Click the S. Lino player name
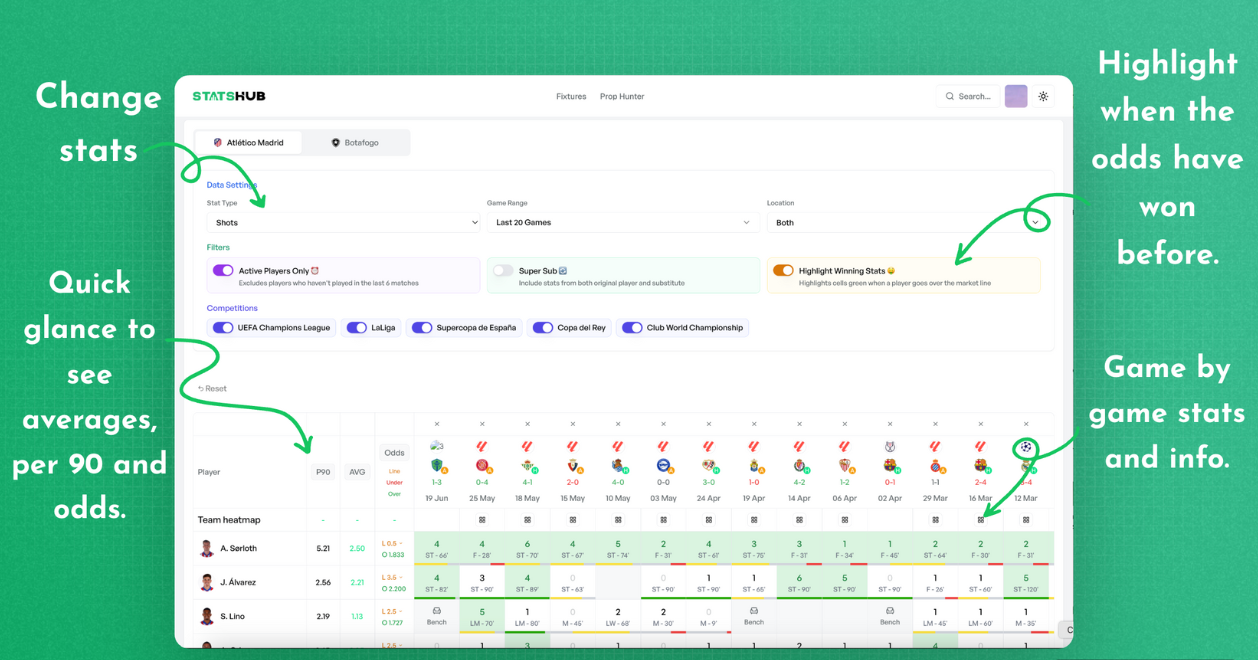1258x660 pixels. (233, 616)
